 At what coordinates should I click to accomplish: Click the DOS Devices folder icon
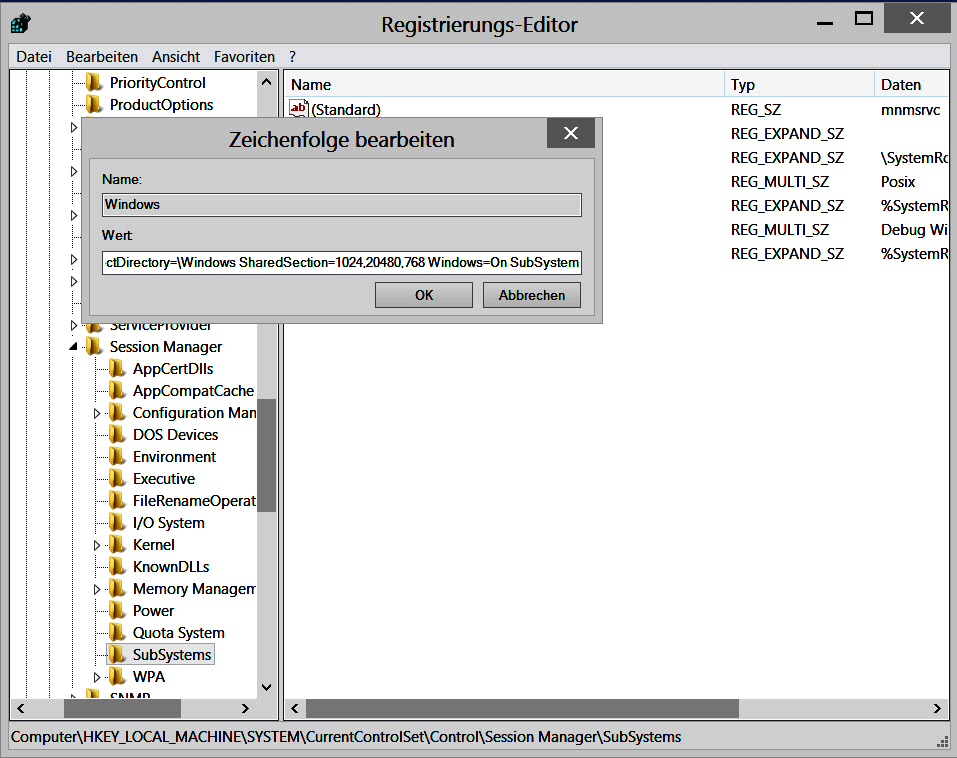tap(117, 434)
